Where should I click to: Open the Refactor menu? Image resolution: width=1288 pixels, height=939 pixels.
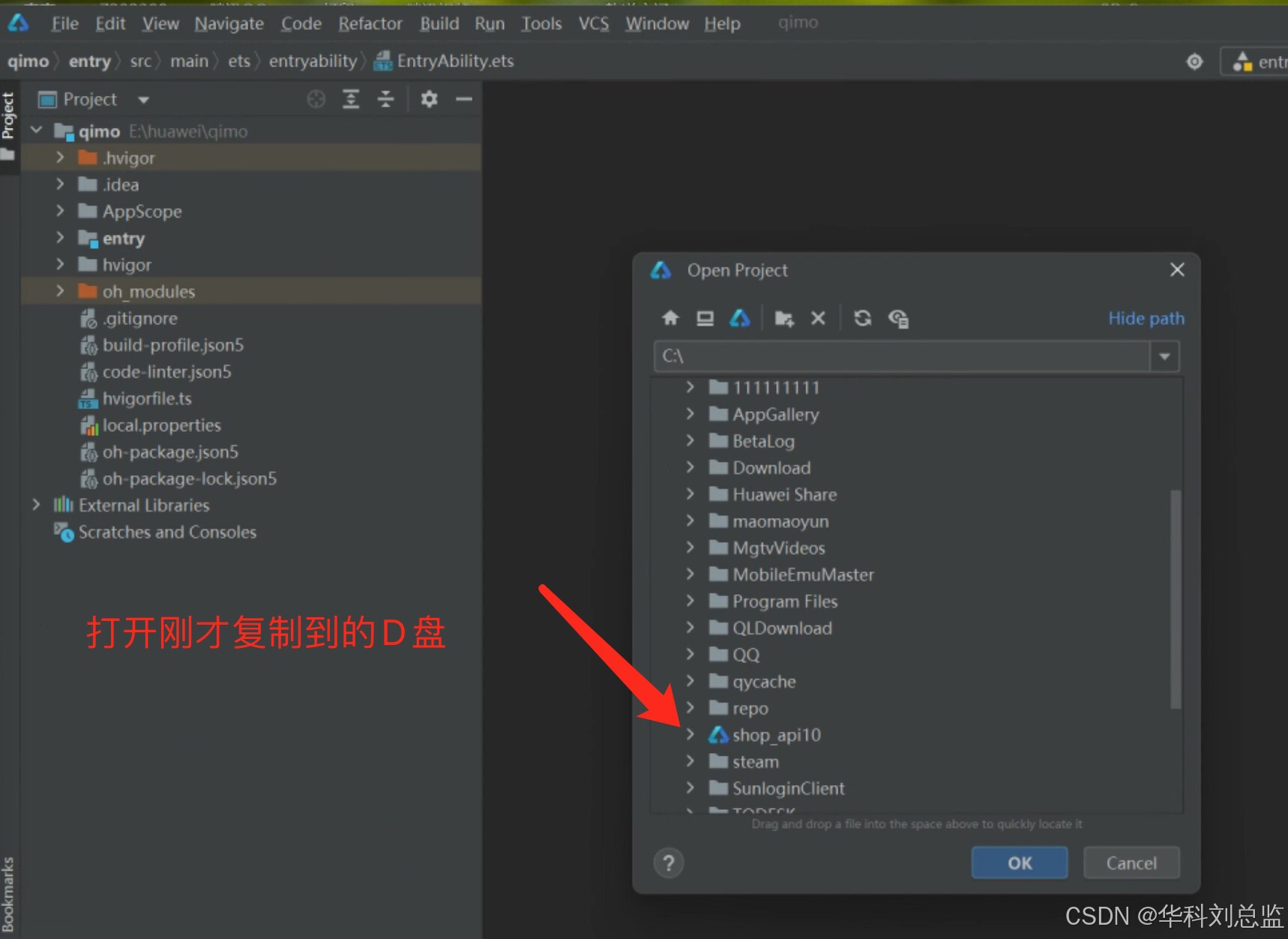[370, 24]
